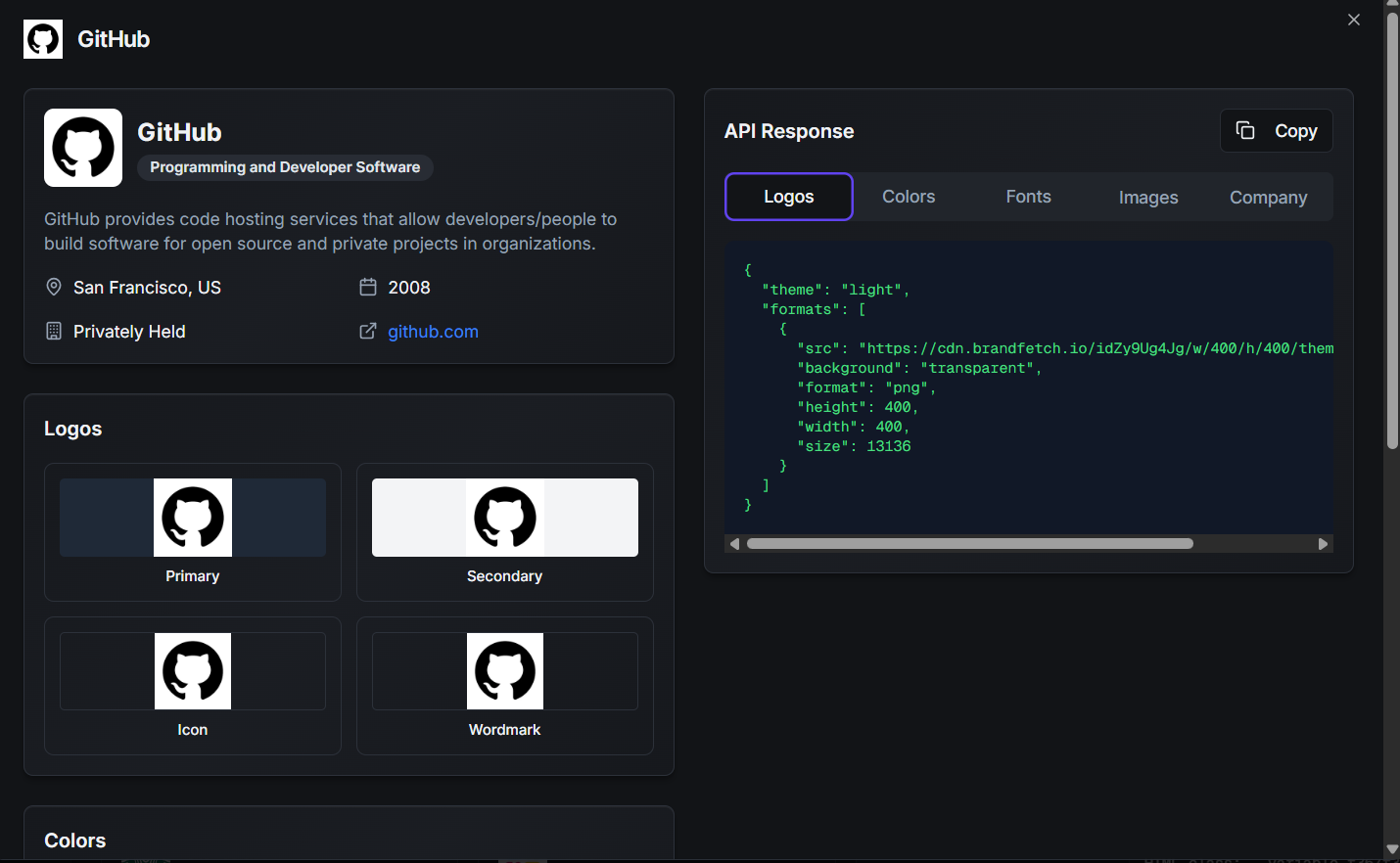1400x863 pixels.
Task: Click the "src" URL line in code
Action: click(1065, 348)
